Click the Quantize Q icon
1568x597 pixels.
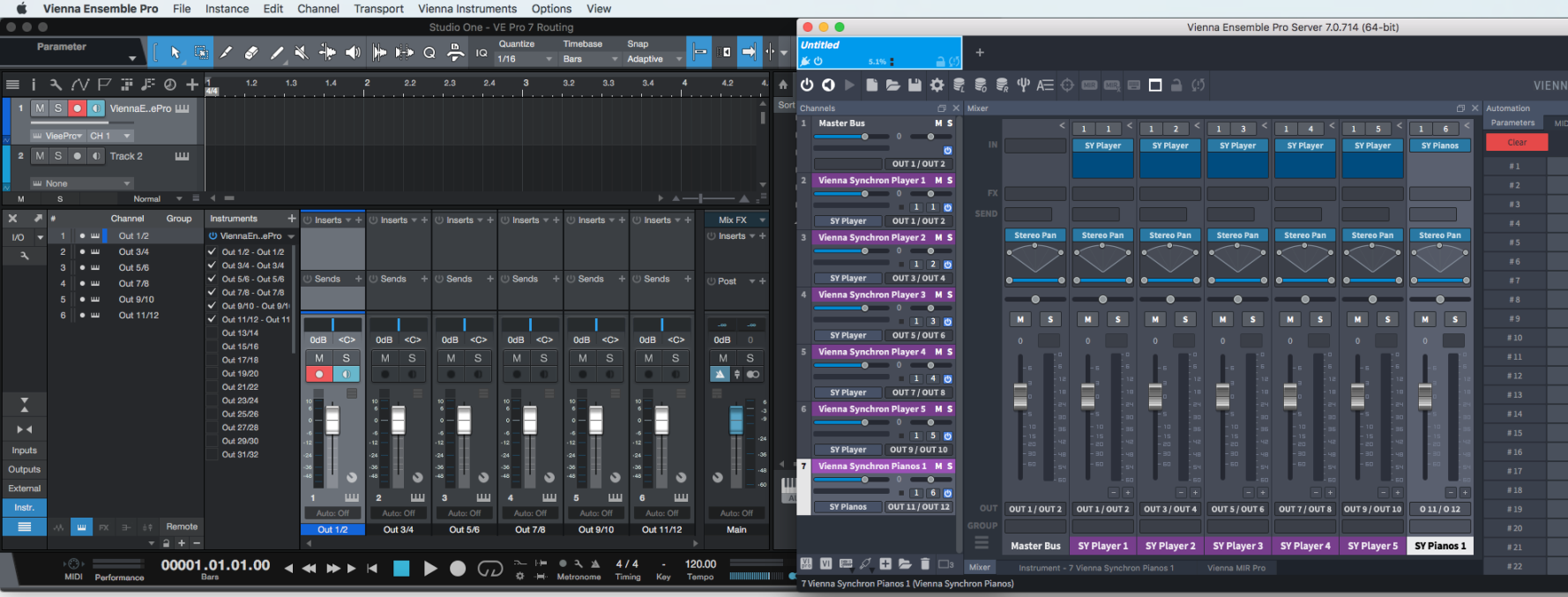pos(429,53)
